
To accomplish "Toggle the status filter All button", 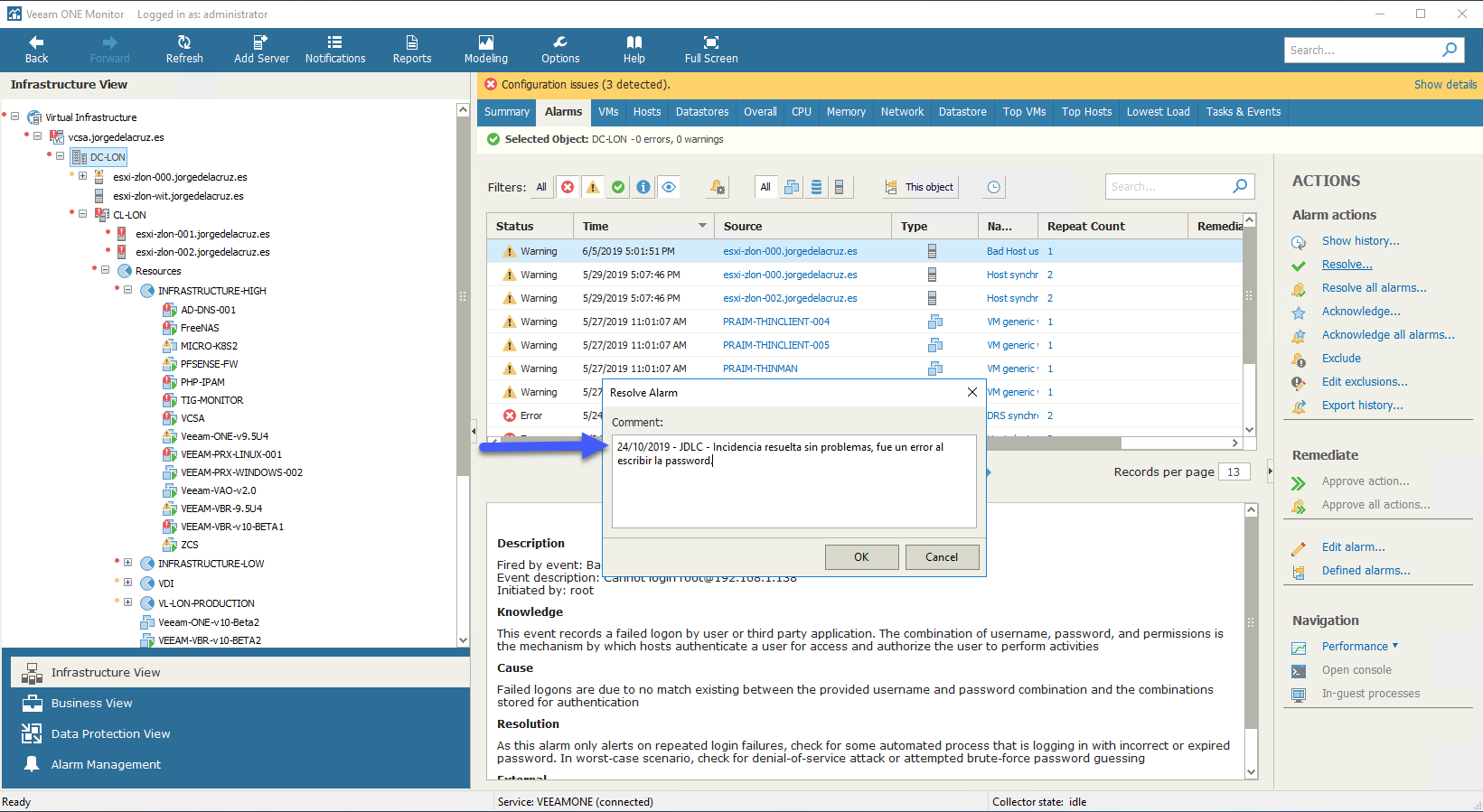I will 541,187.
